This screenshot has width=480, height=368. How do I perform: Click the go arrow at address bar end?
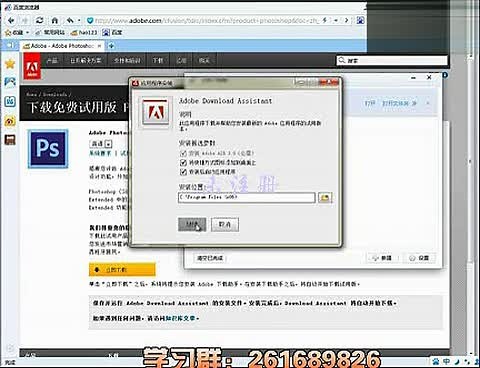pyautogui.click(x=346, y=20)
